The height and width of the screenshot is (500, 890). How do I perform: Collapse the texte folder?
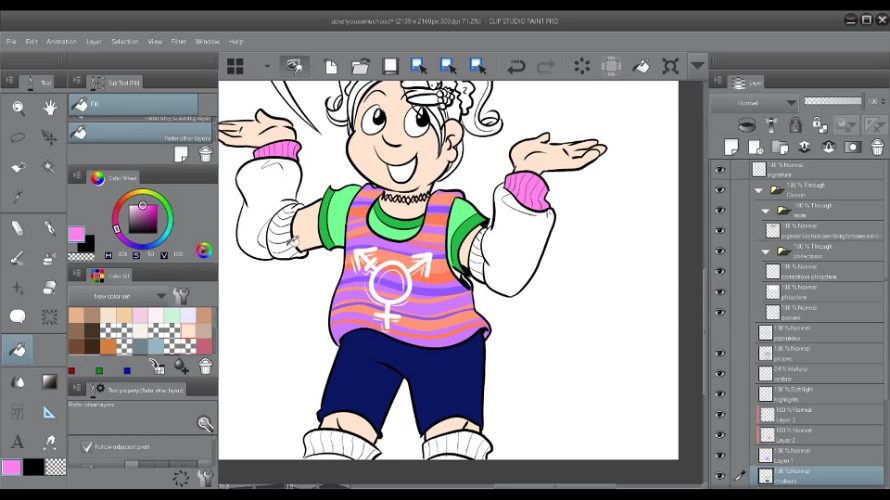766,211
